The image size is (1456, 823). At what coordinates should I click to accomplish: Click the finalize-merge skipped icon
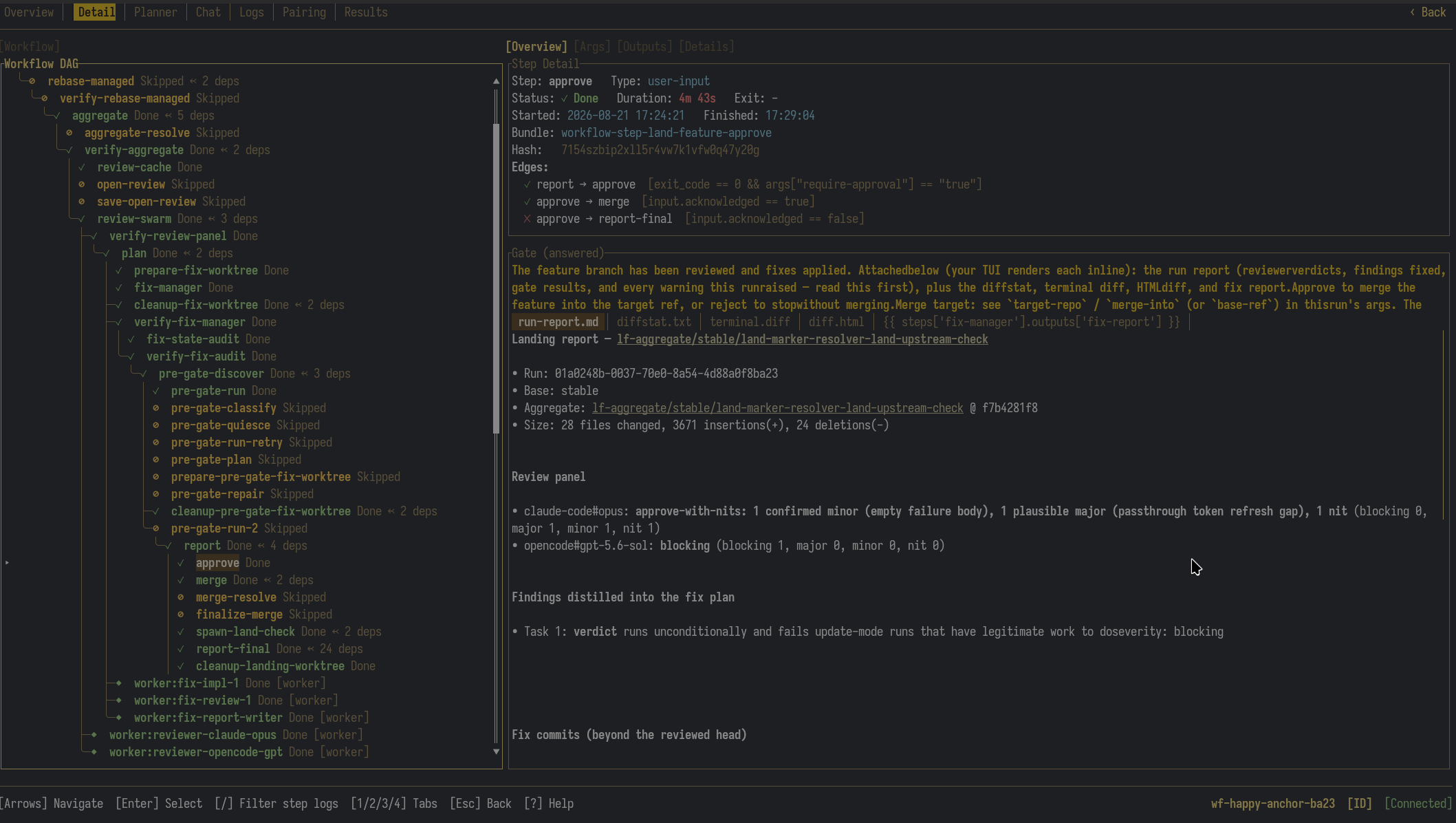pos(181,614)
